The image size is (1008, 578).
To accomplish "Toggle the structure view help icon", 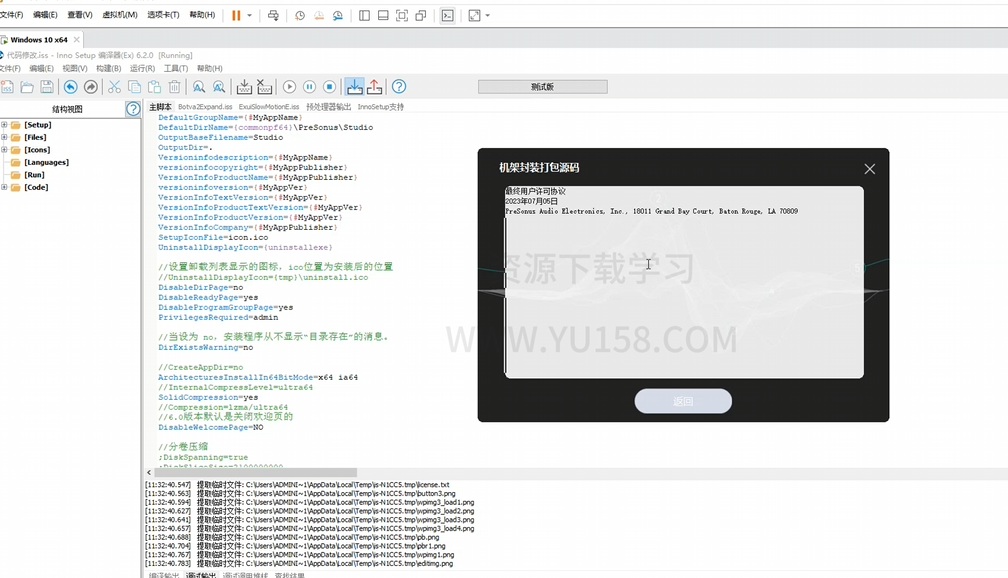I will coord(133,109).
